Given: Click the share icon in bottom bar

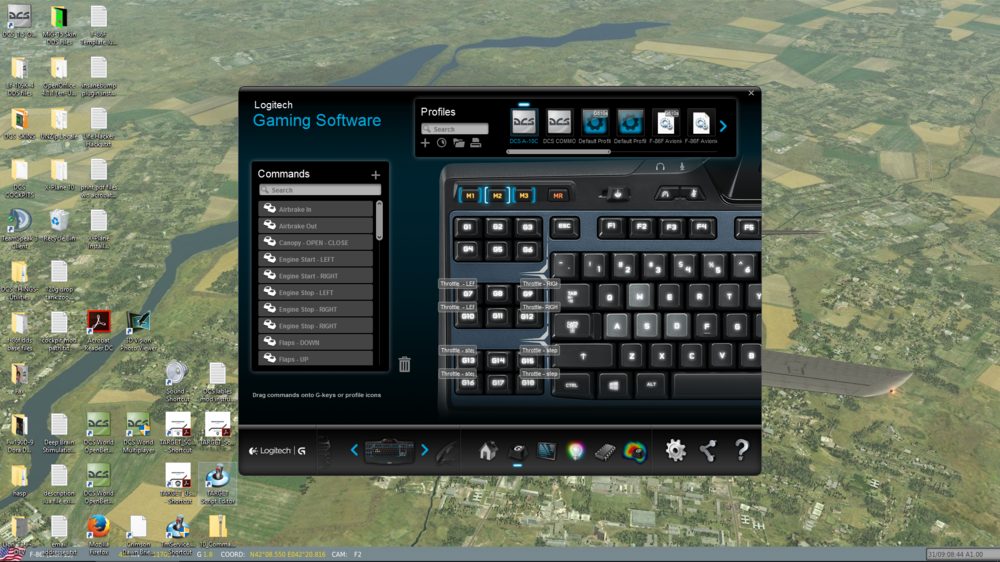Looking at the screenshot, I should (x=708, y=450).
